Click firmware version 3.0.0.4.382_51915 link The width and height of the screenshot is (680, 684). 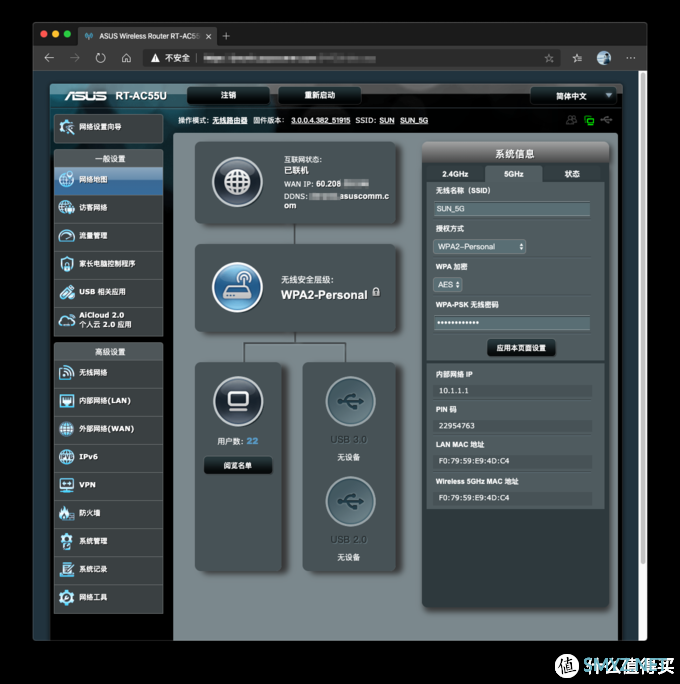click(x=321, y=120)
